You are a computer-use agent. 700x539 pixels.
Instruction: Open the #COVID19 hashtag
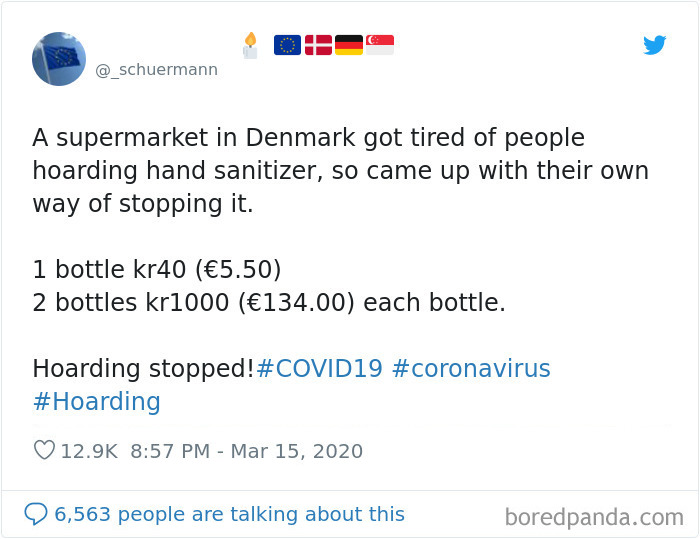[x=319, y=368]
